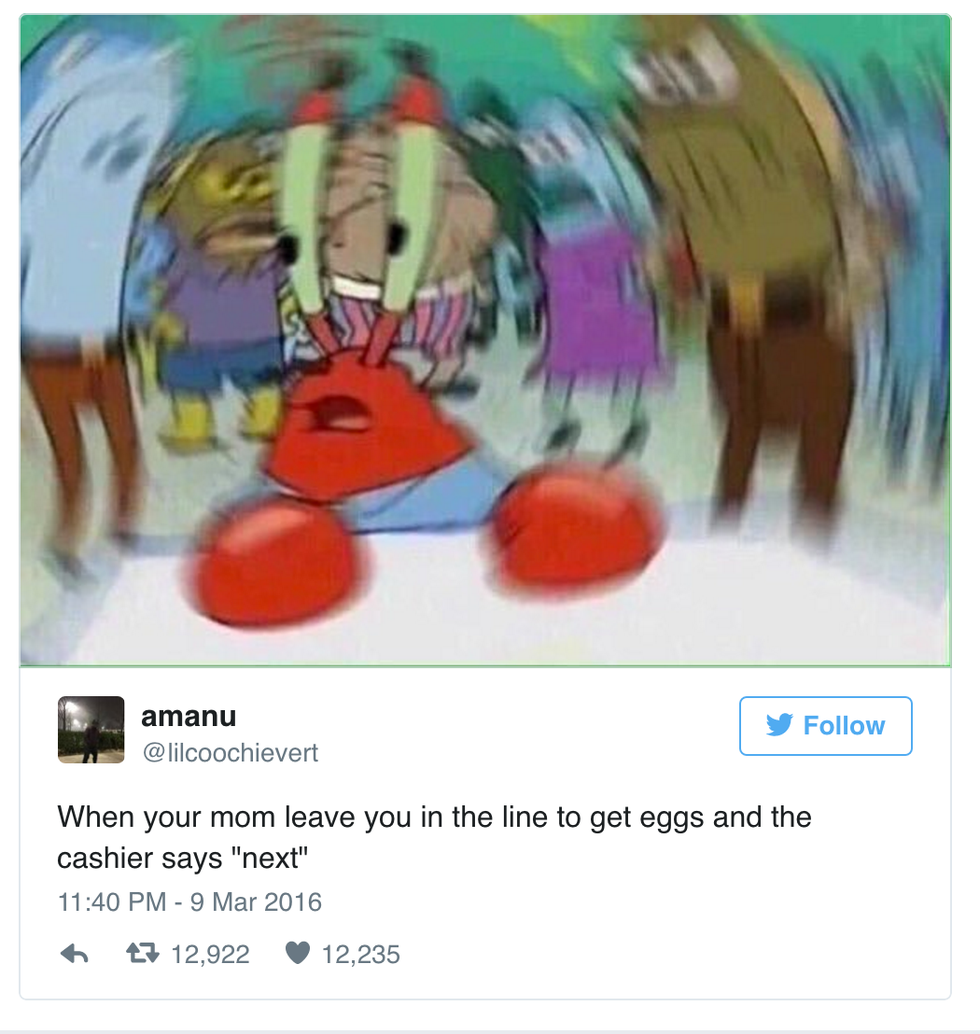Open the blurry Mr. Krabs meme image

(485, 340)
